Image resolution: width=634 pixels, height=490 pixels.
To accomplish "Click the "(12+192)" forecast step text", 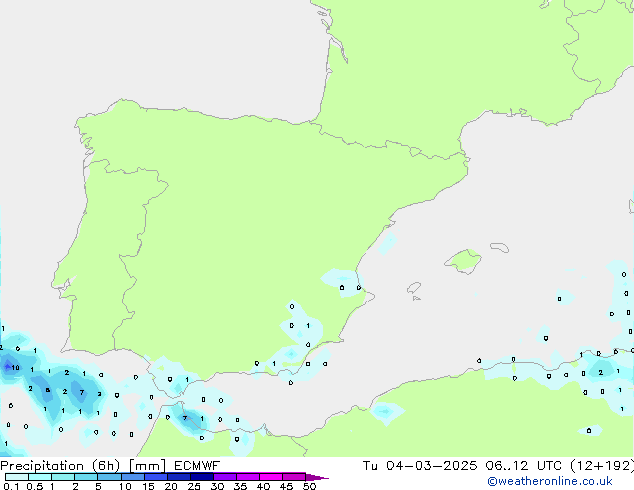I will tap(602, 466).
